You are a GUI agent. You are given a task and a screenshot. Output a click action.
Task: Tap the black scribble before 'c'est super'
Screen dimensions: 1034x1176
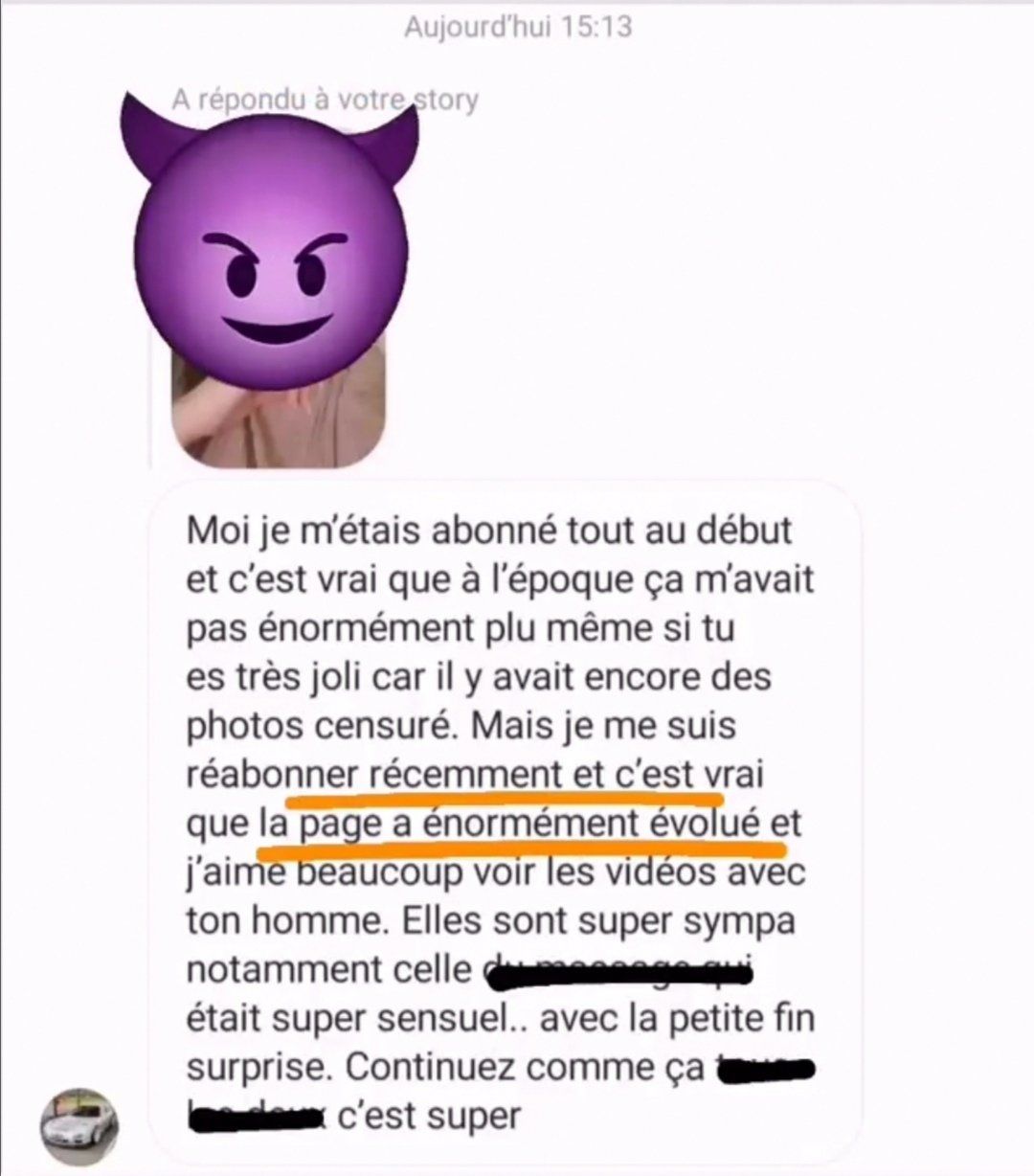point(257,1117)
